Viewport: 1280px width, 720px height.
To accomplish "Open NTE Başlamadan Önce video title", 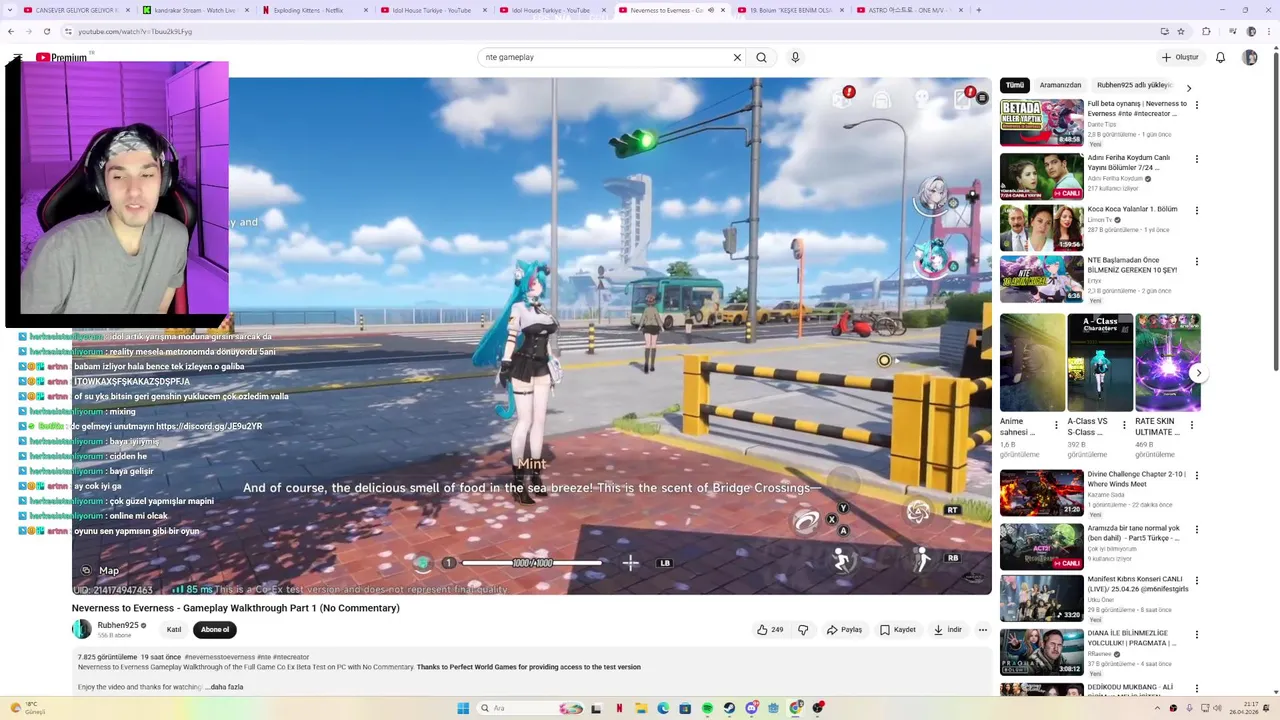I will 1132,265.
